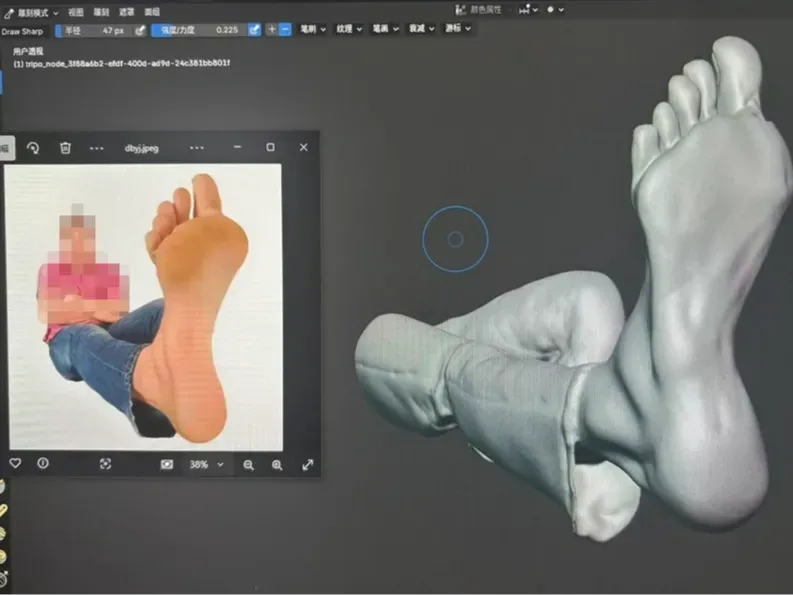Toggle pressure sensitivity for radius
The image size is (793, 595).
point(140,30)
